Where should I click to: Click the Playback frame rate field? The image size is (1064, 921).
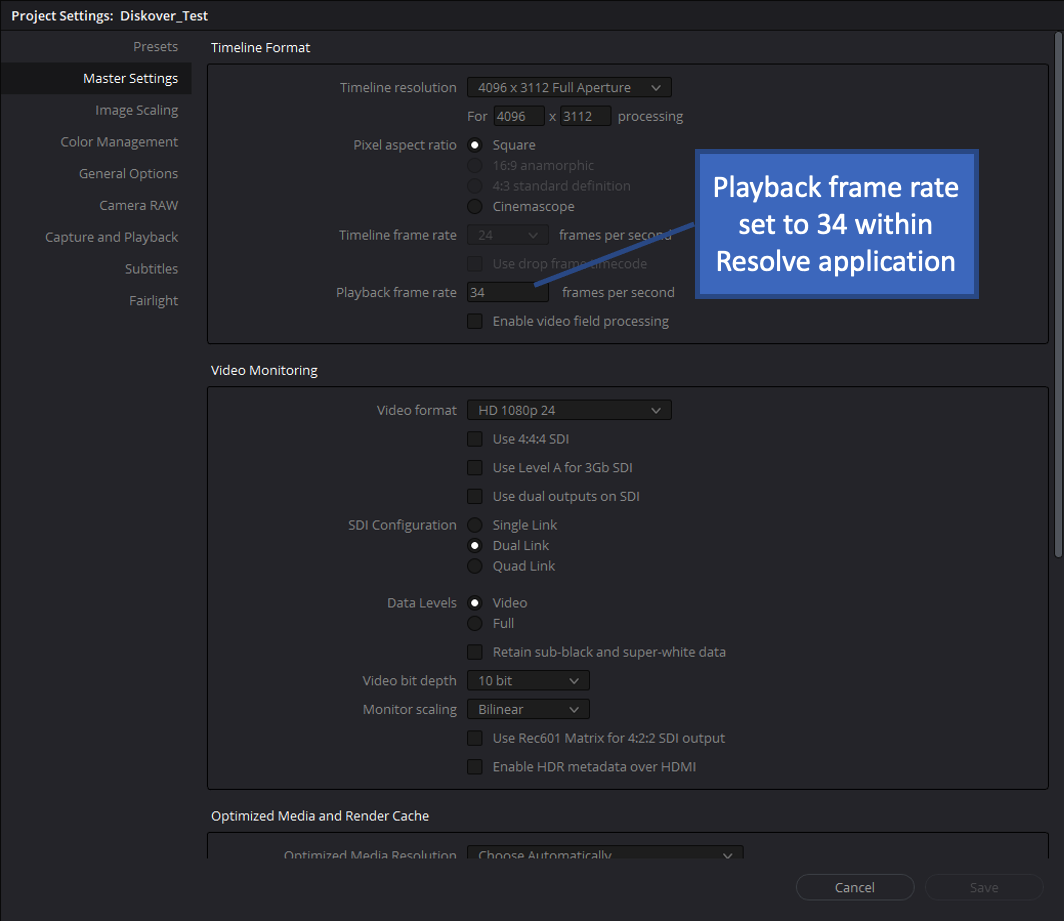tap(507, 293)
